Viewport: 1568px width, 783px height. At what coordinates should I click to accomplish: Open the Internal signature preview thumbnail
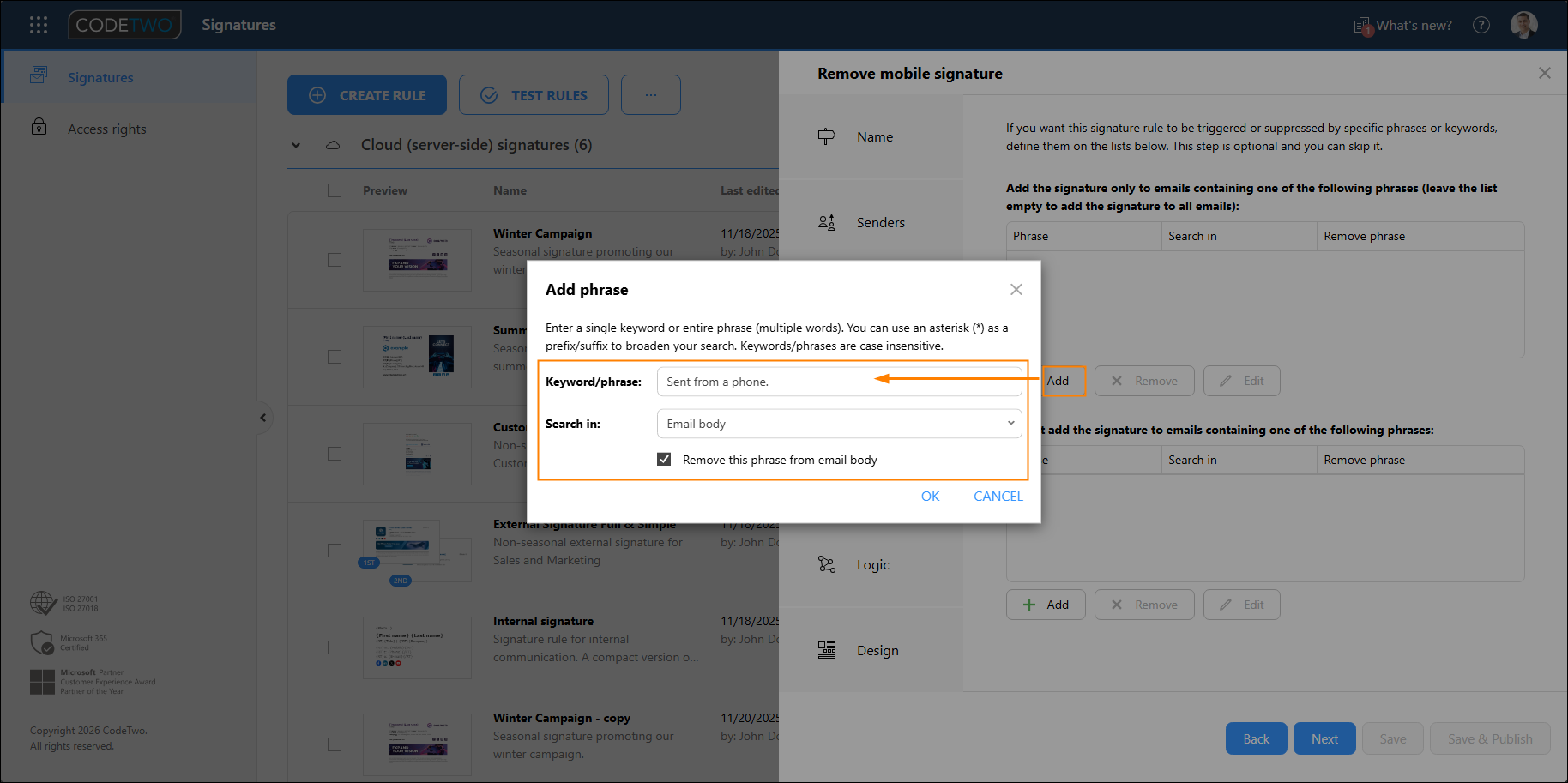(417, 647)
